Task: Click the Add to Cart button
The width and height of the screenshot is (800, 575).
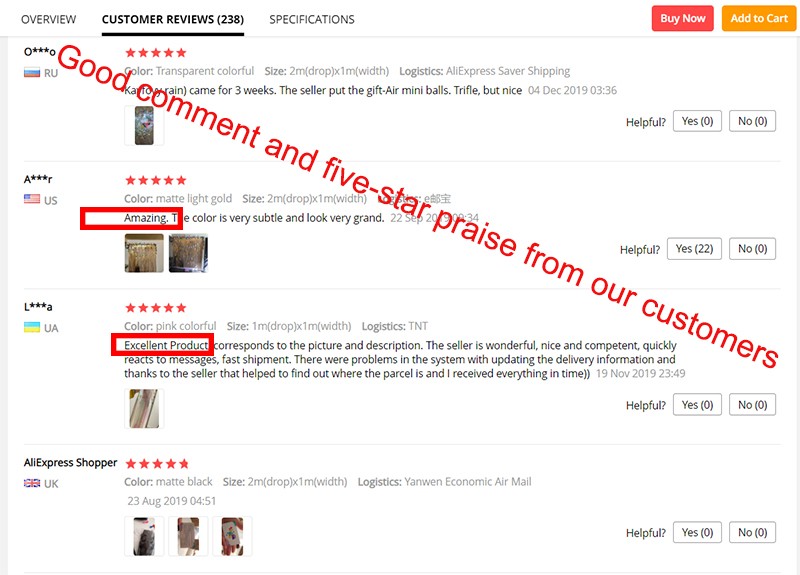Action: pos(759,18)
